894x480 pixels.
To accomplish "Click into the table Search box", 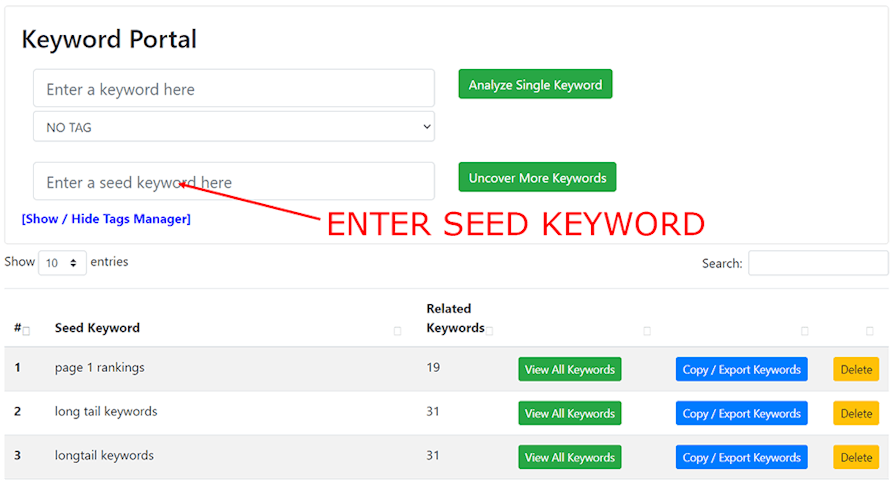I will 817,263.
